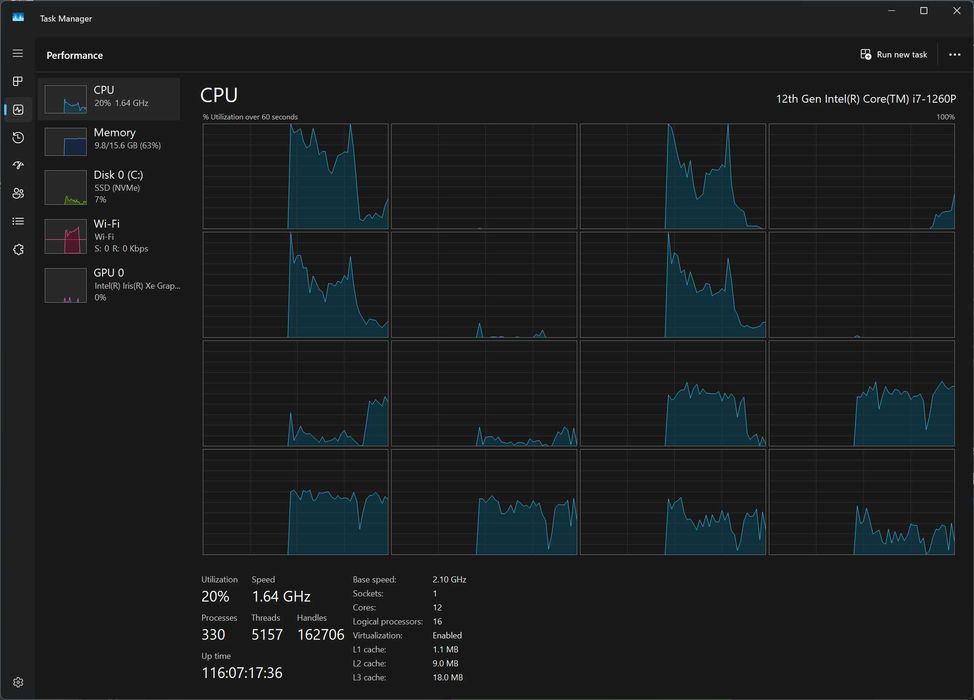Open the Services page icon
The width and height of the screenshot is (974, 700).
point(18,249)
